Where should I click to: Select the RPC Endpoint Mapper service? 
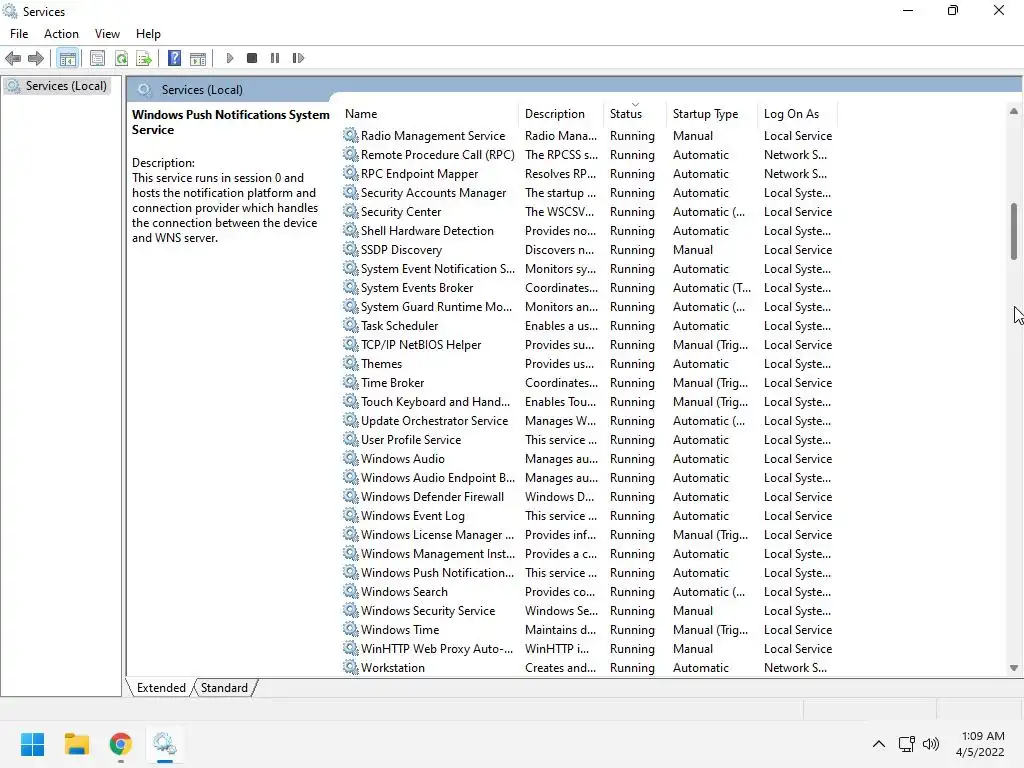click(588, 174)
